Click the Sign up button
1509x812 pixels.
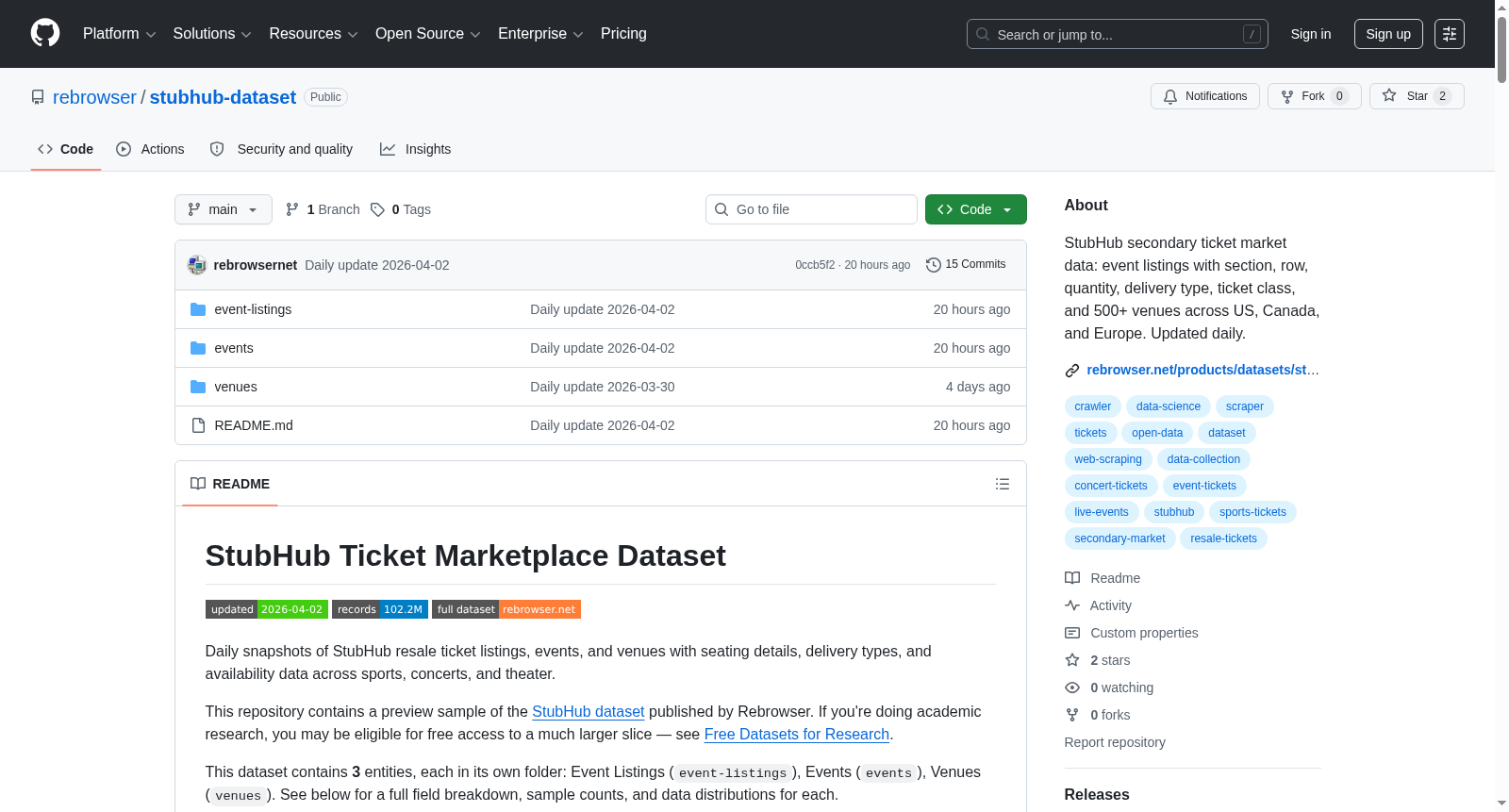(1388, 34)
